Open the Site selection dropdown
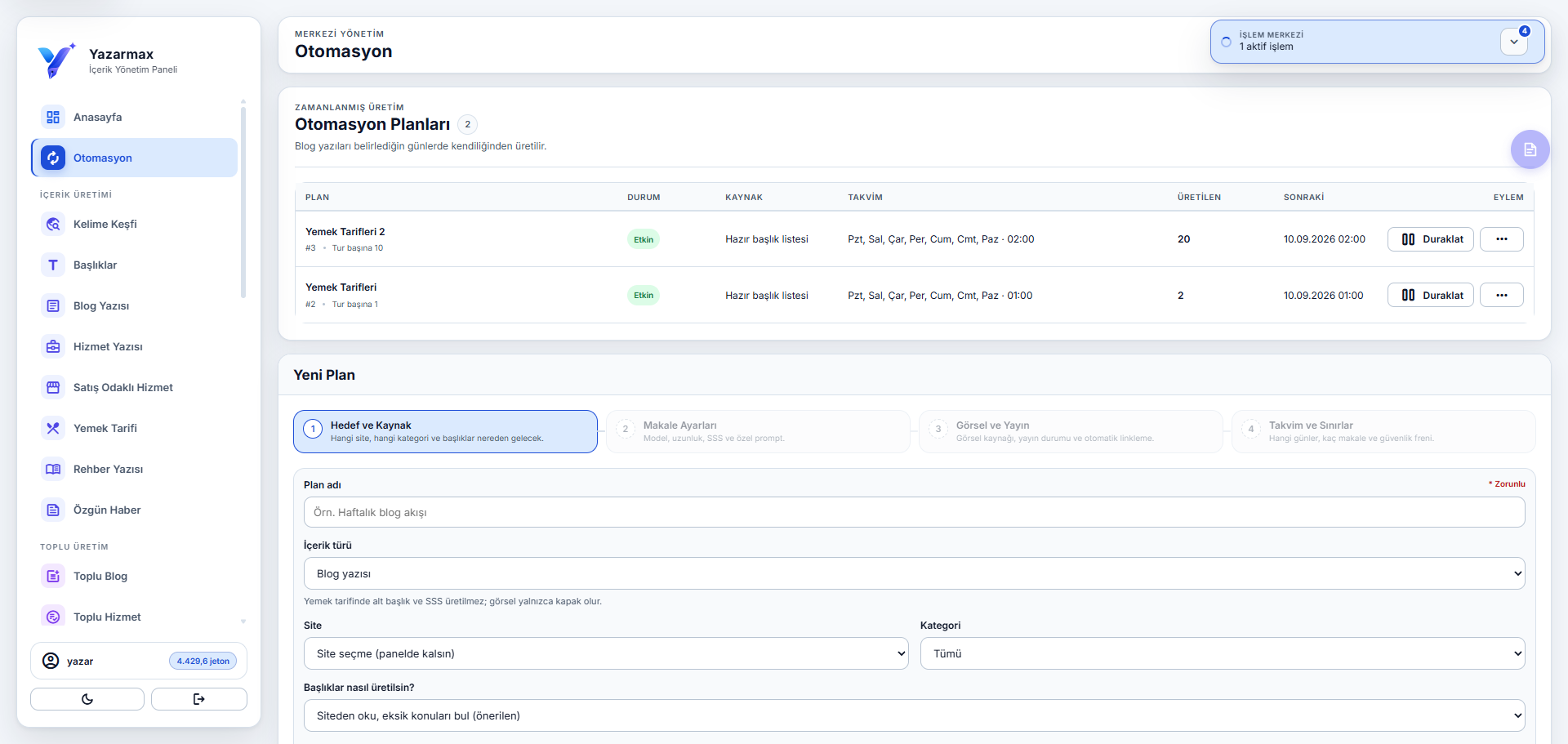 point(606,653)
